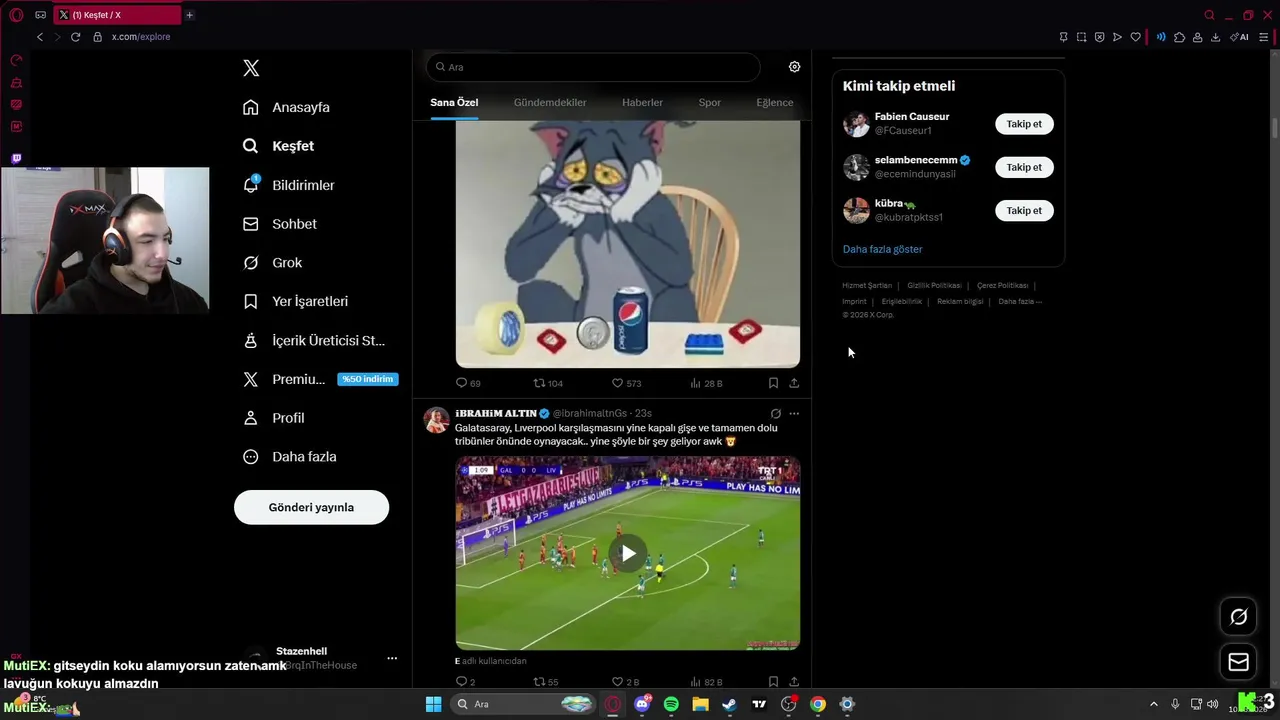1280x720 pixels.
Task: Take snapshot with Opera capture icon
Action: coord(1081,37)
